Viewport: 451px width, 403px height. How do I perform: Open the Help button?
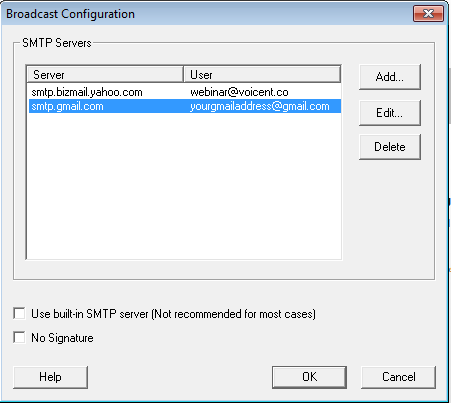pyautogui.click(x=50, y=377)
